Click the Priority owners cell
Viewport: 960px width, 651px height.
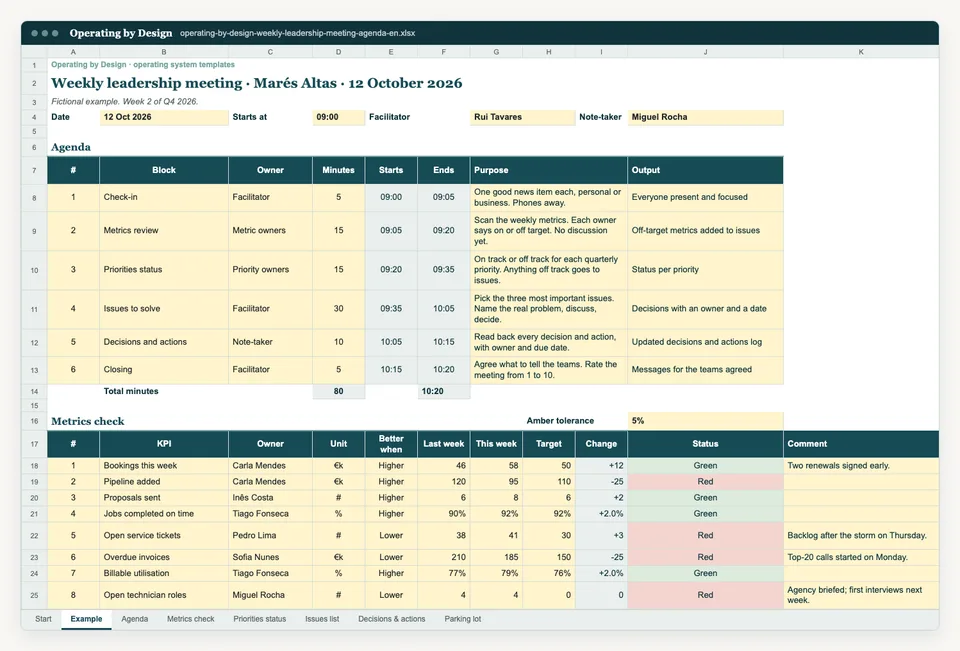(x=270, y=269)
